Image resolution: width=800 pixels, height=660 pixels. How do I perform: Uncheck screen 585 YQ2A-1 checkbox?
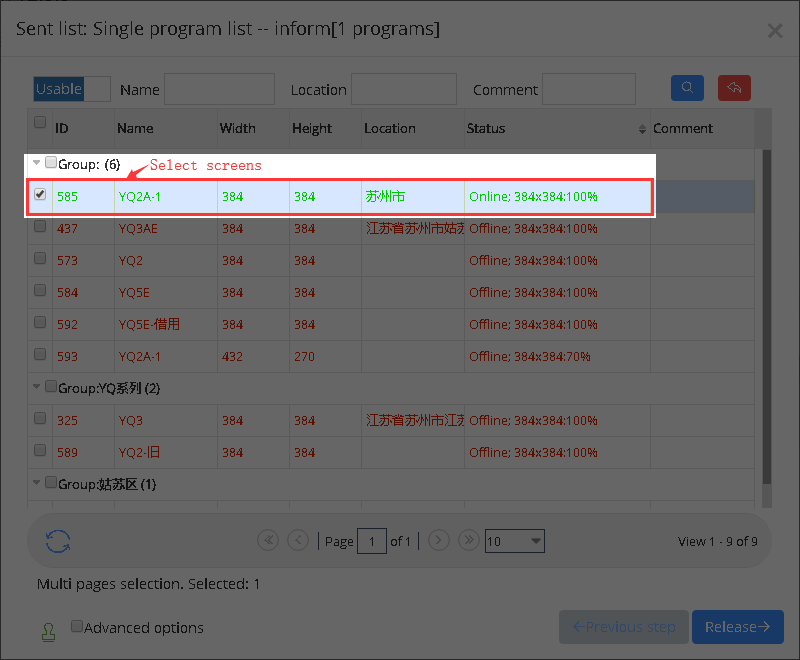(40, 194)
